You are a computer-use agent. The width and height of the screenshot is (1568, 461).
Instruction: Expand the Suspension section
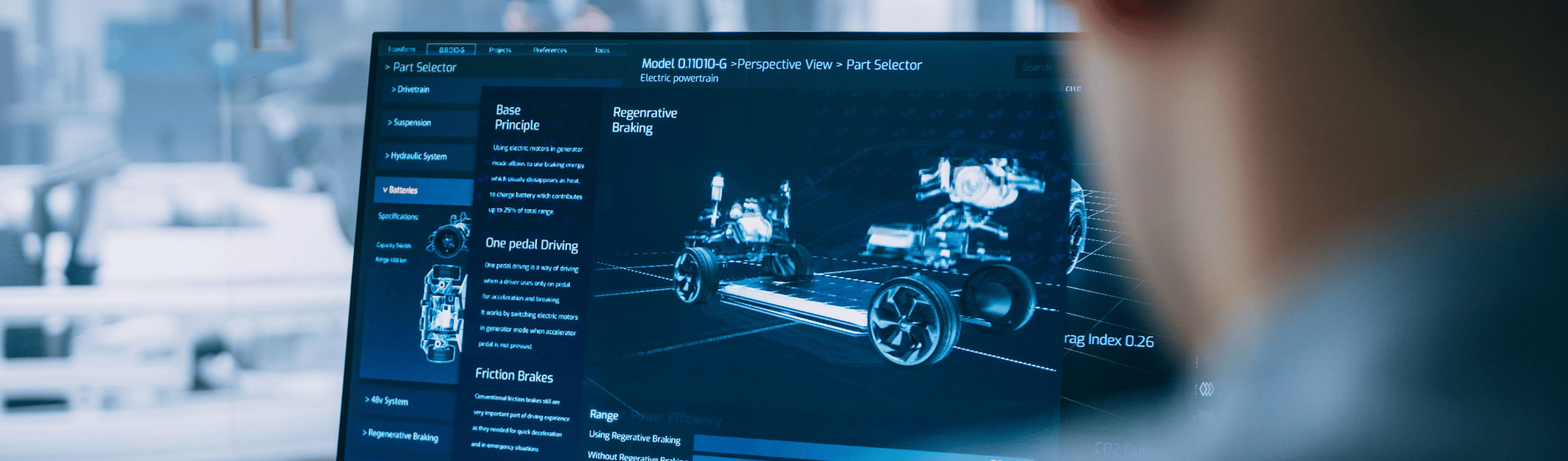coord(429,123)
